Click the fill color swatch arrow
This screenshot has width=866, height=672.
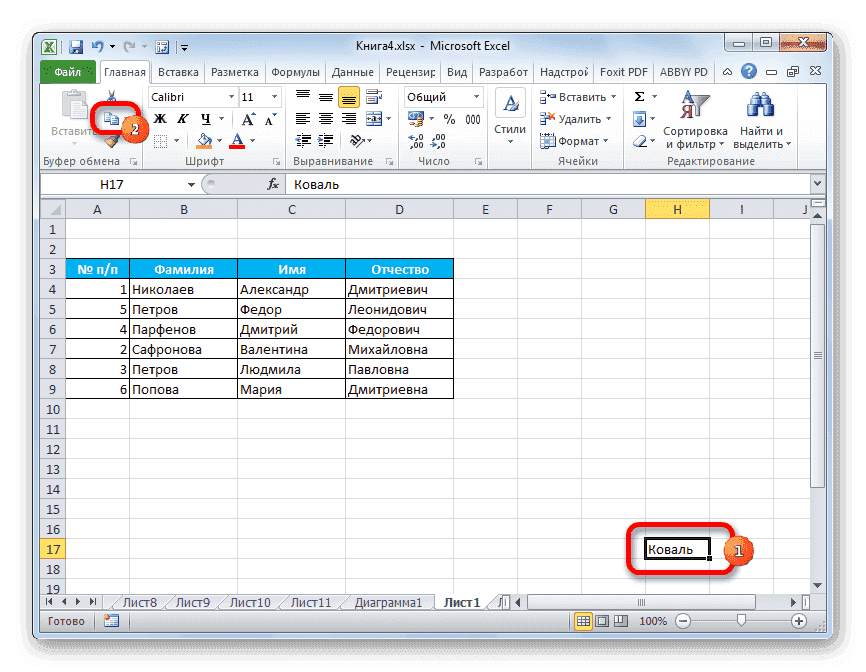[219, 139]
